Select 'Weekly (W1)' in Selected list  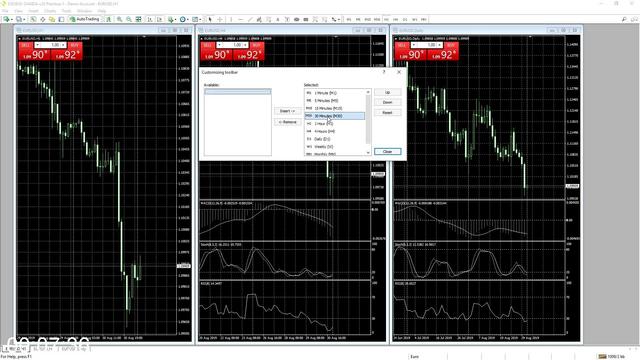pyautogui.click(x=335, y=147)
